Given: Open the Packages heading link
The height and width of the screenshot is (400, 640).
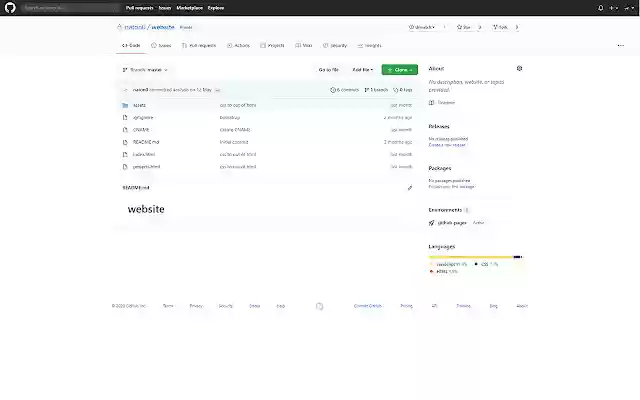Looking at the screenshot, I should [440, 168].
